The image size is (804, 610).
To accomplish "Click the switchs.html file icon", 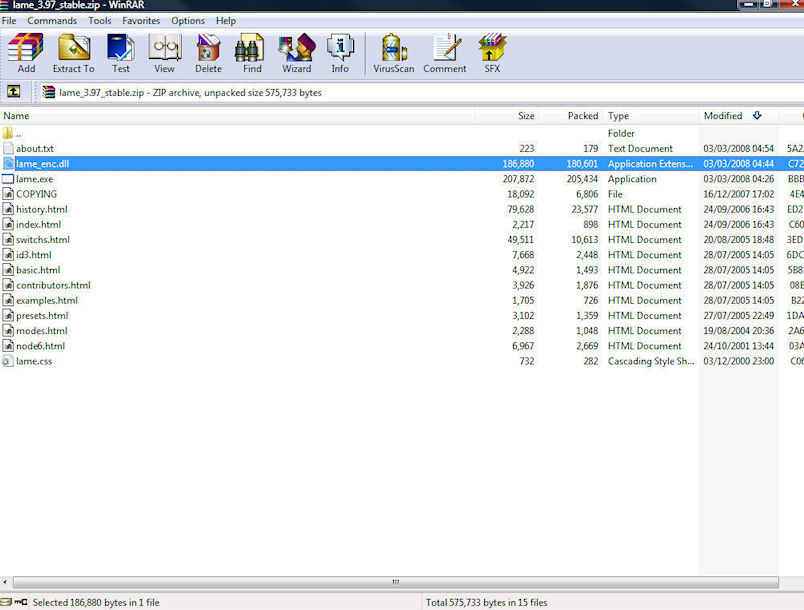I will tap(8, 239).
